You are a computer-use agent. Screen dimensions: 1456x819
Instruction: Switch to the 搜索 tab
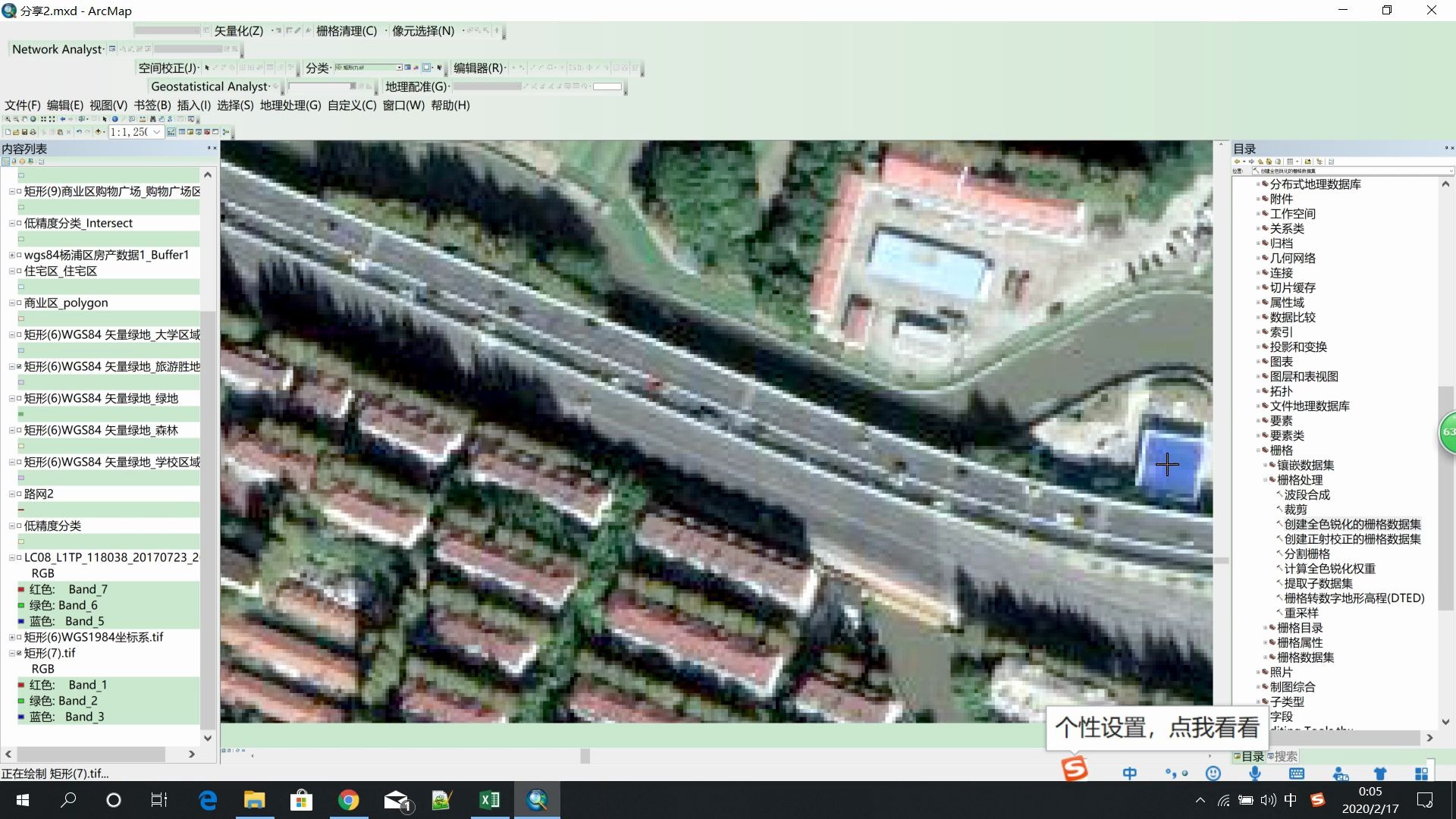[1285, 756]
